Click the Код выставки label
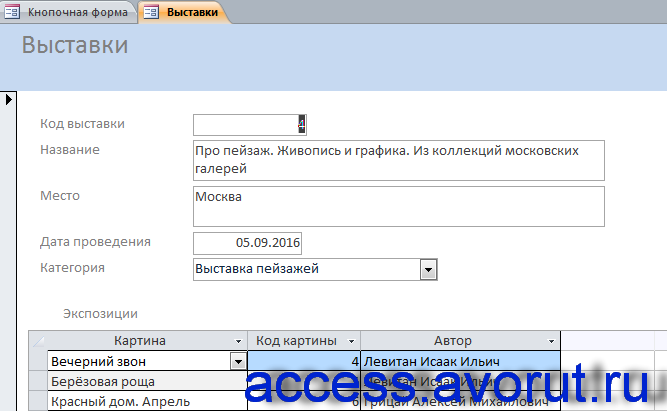This screenshot has width=667, height=411. point(83,124)
